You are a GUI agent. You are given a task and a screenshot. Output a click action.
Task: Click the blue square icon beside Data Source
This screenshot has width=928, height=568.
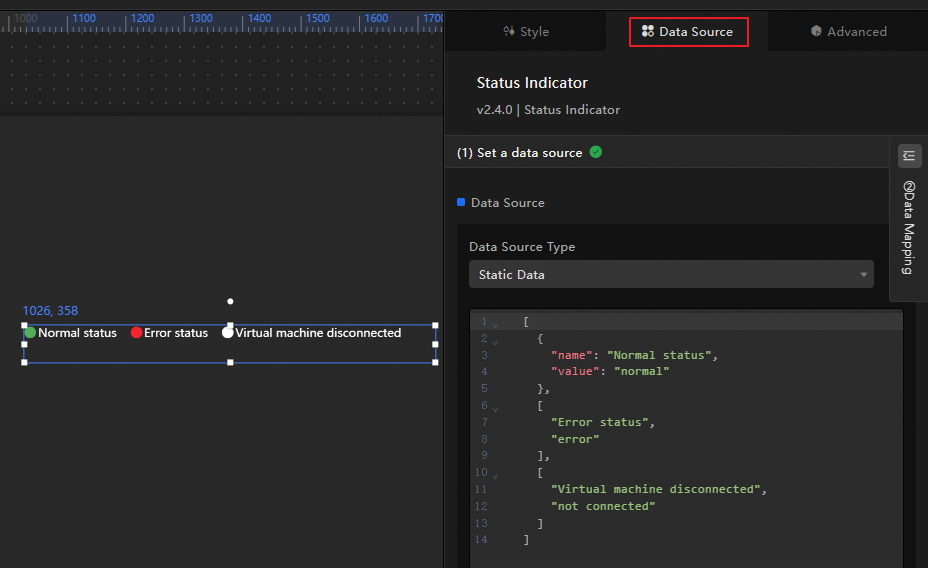point(461,202)
